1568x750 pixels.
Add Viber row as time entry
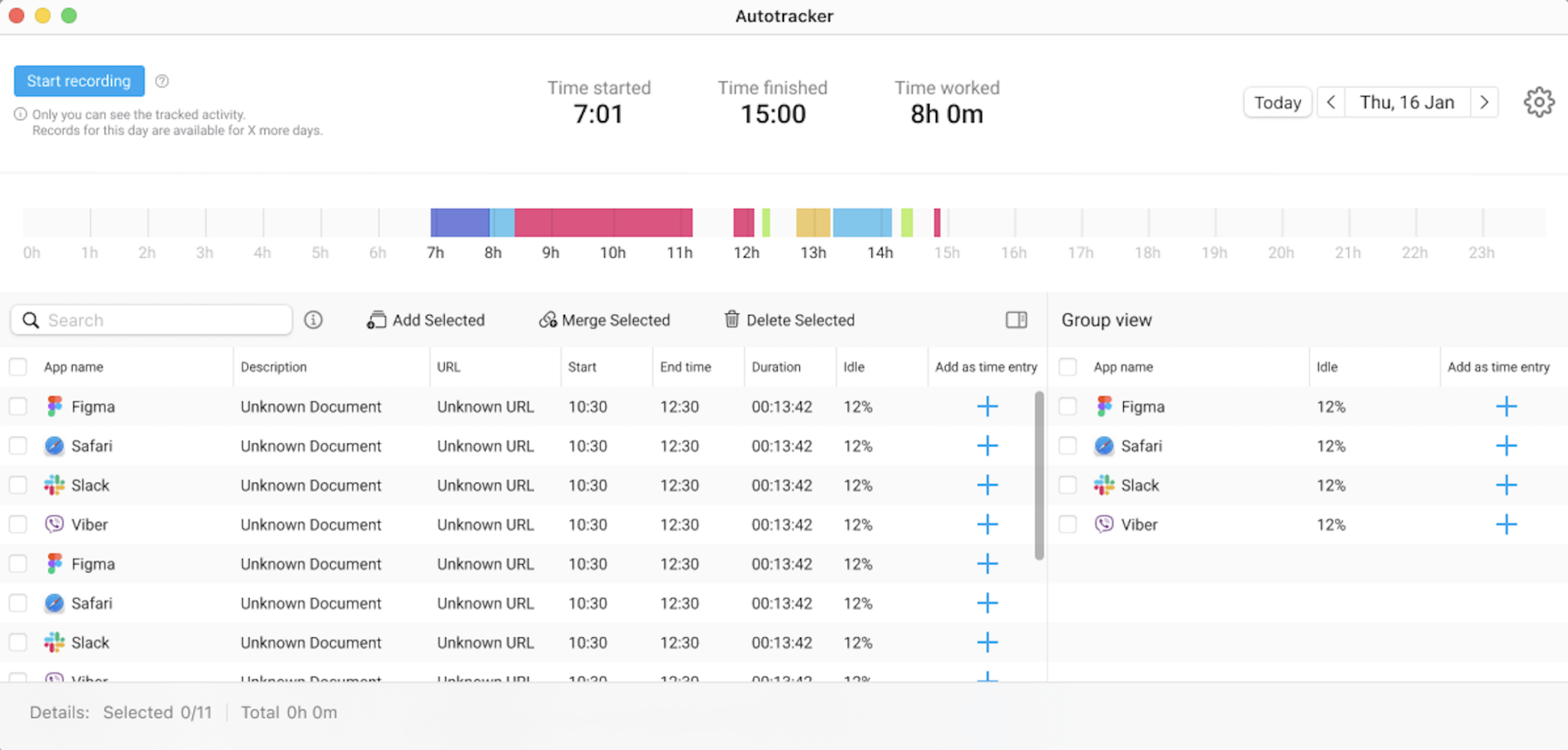pos(988,525)
